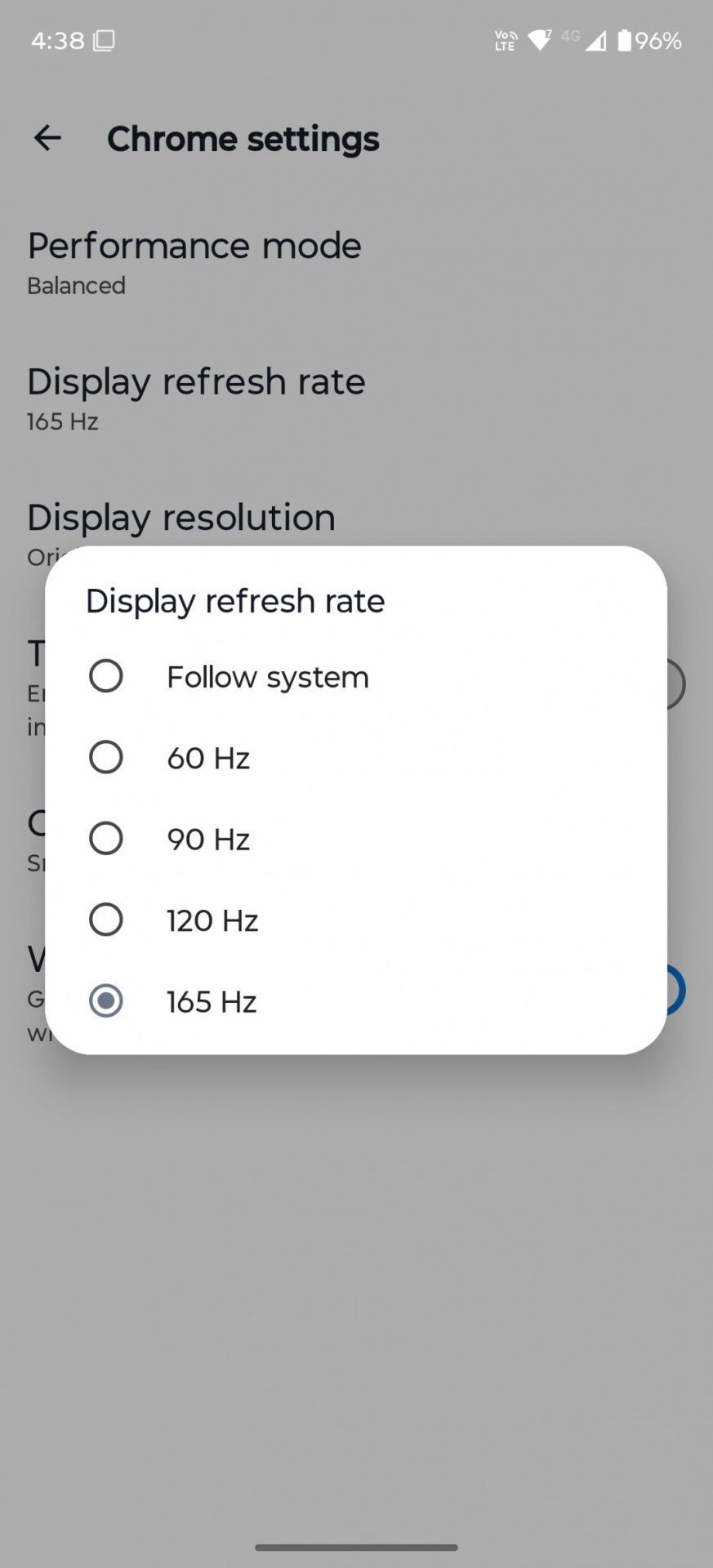Select the 165 Hz radio button

point(106,1000)
